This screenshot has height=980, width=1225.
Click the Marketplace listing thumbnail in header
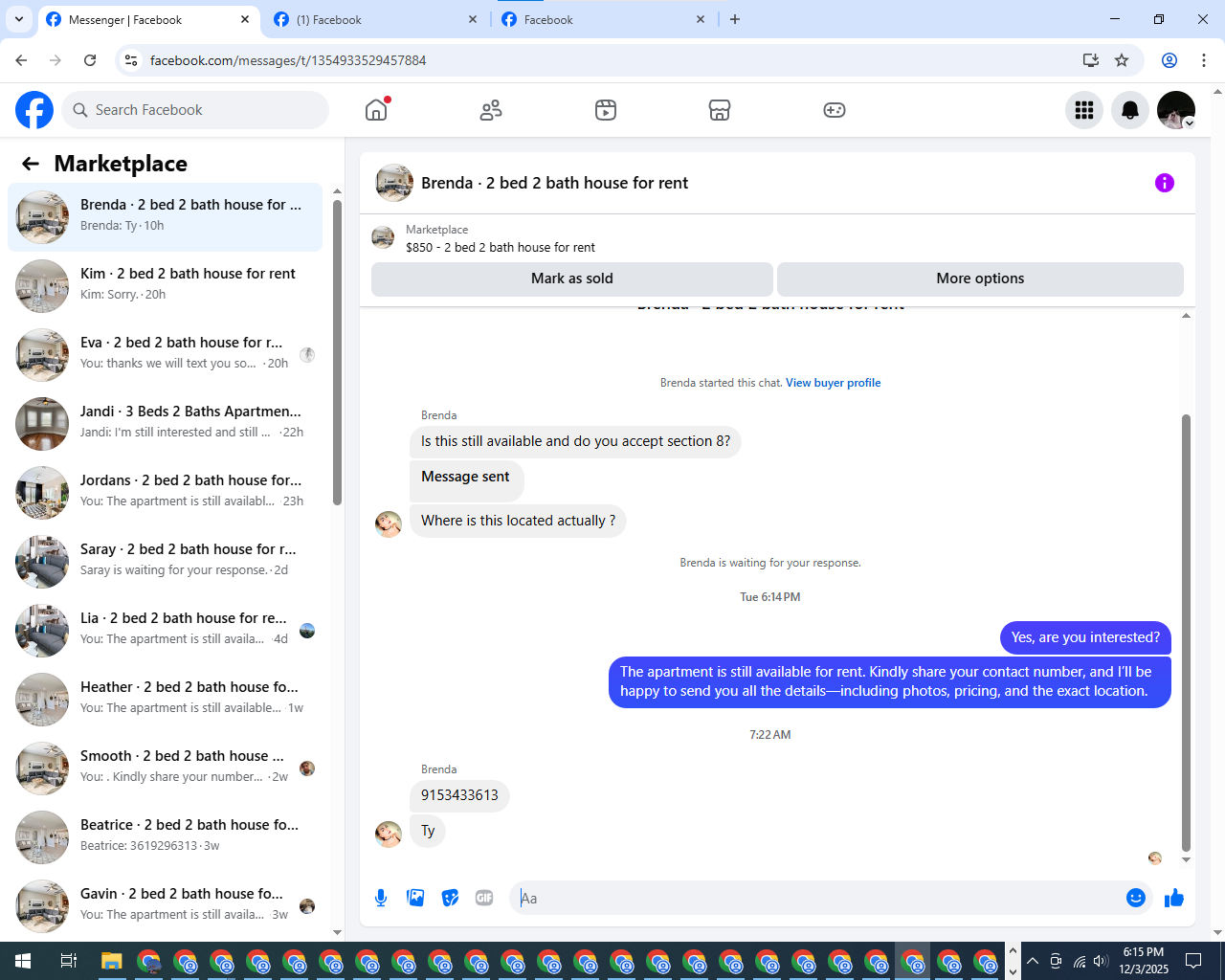[383, 237]
